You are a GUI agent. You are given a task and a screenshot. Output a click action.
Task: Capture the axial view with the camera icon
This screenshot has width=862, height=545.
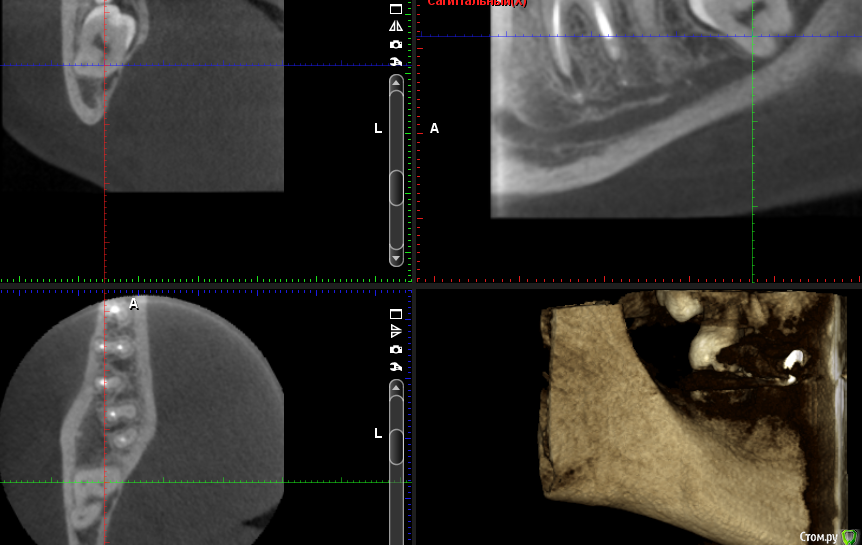pyautogui.click(x=396, y=348)
